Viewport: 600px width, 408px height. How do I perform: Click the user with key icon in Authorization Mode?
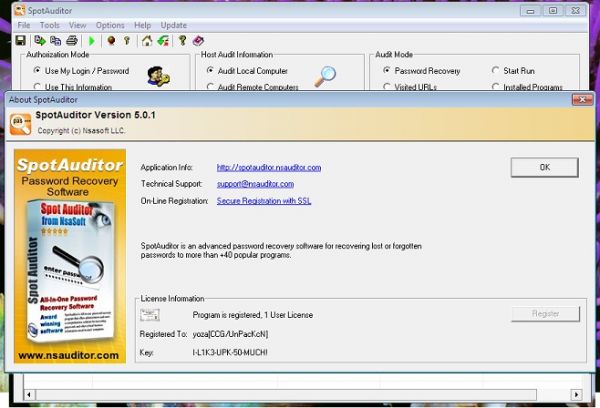158,76
